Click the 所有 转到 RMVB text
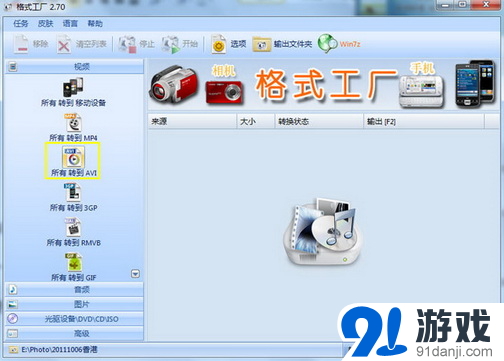 tap(73, 243)
